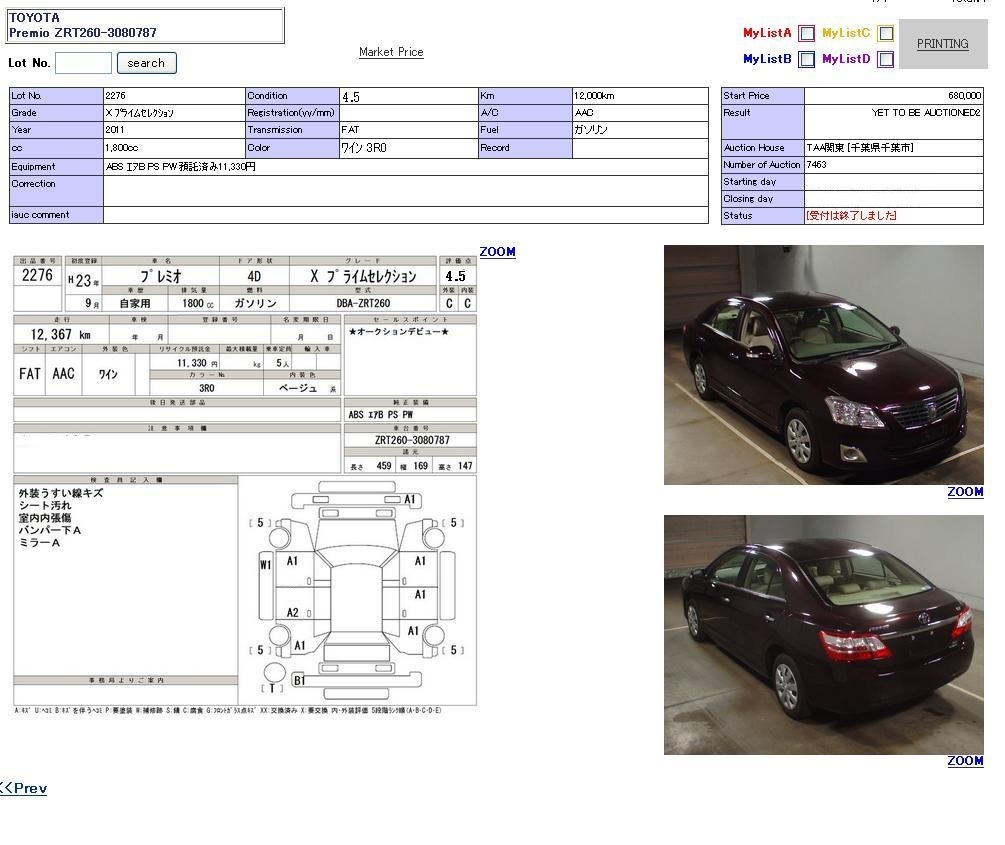Click the 4.5 grade on auction sheet

(x=455, y=276)
